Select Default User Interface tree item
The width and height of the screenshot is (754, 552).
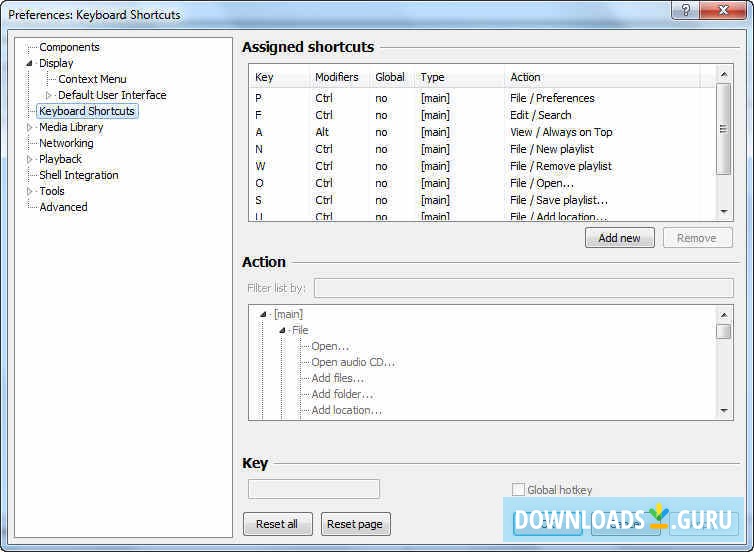[x=112, y=95]
